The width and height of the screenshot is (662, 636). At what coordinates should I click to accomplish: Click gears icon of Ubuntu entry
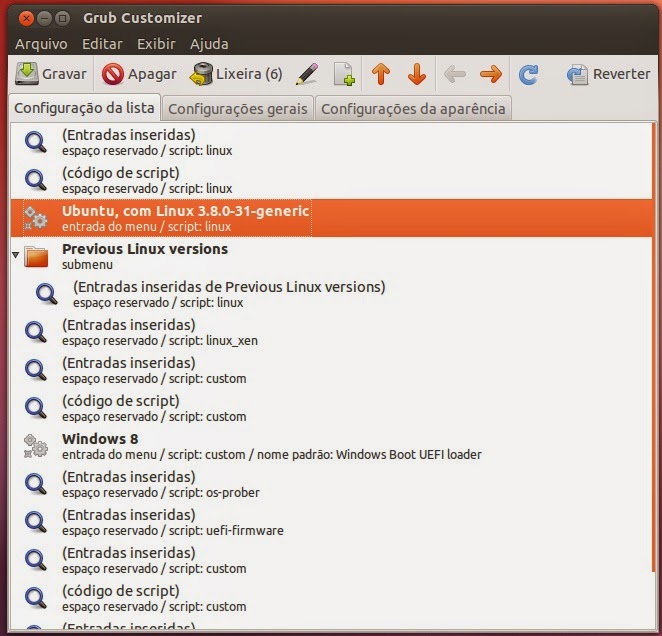pos(36,218)
